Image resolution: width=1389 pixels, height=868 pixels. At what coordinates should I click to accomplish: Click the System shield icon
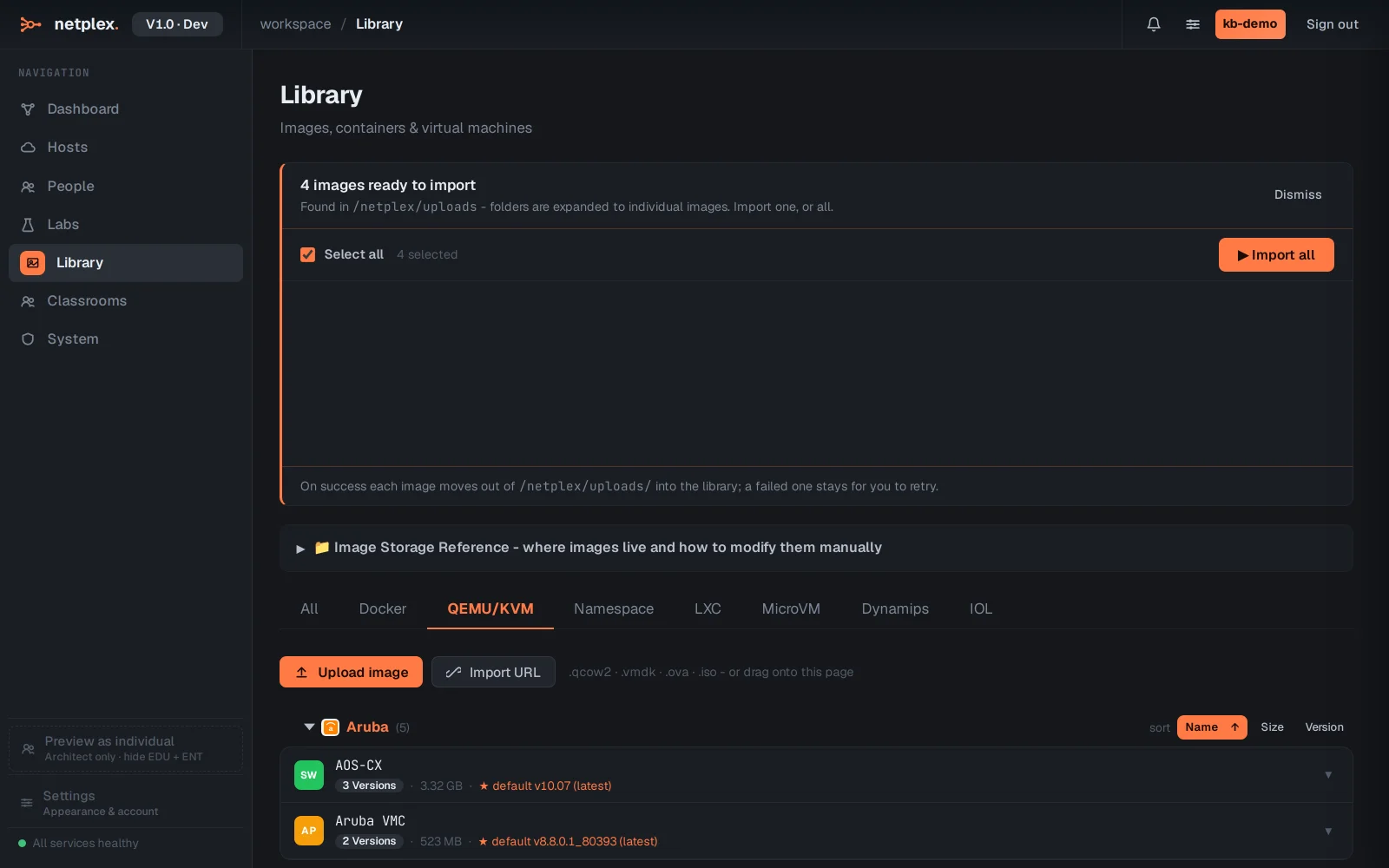pyautogui.click(x=28, y=339)
